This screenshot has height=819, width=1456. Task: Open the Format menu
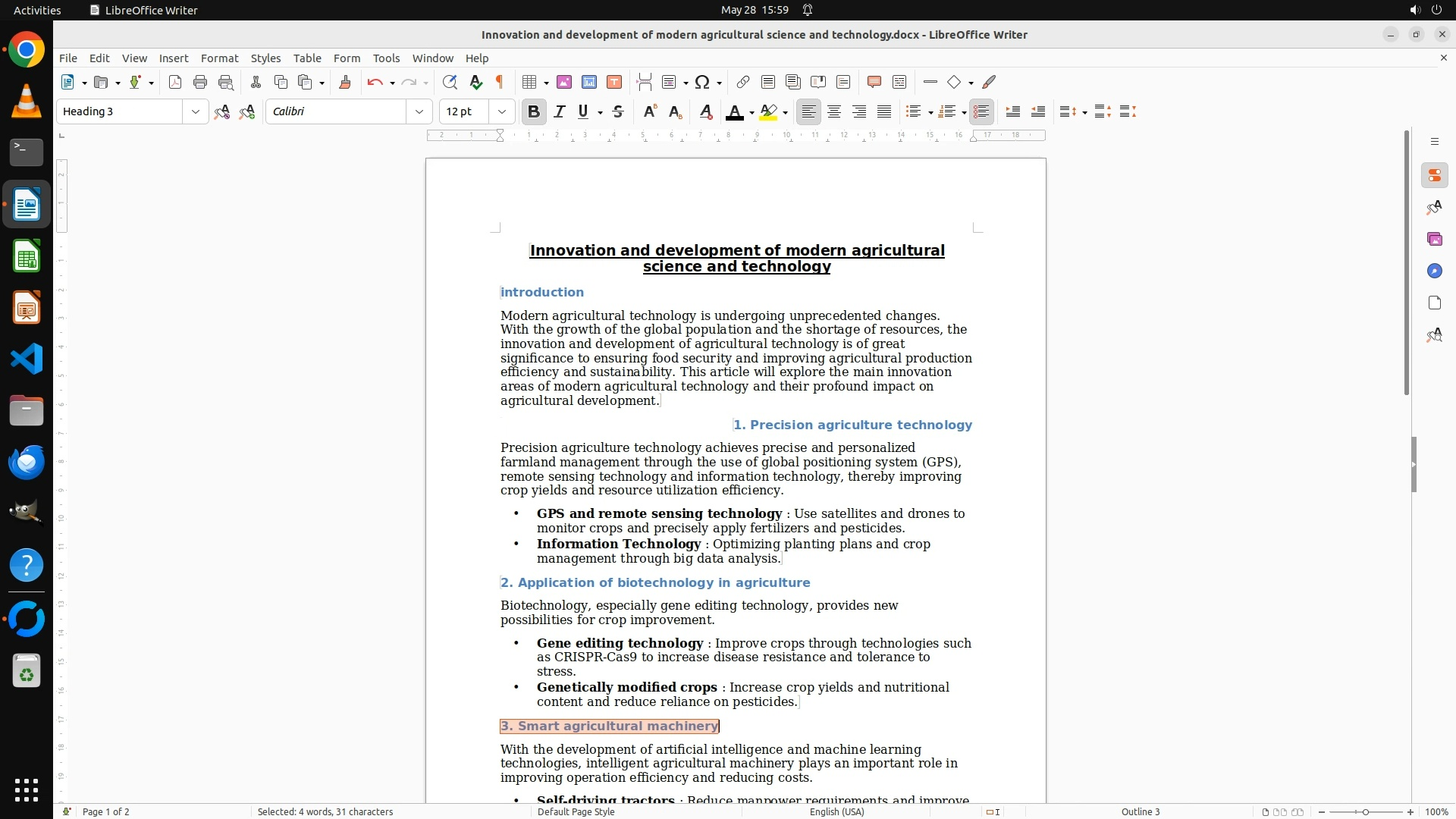tap(219, 58)
